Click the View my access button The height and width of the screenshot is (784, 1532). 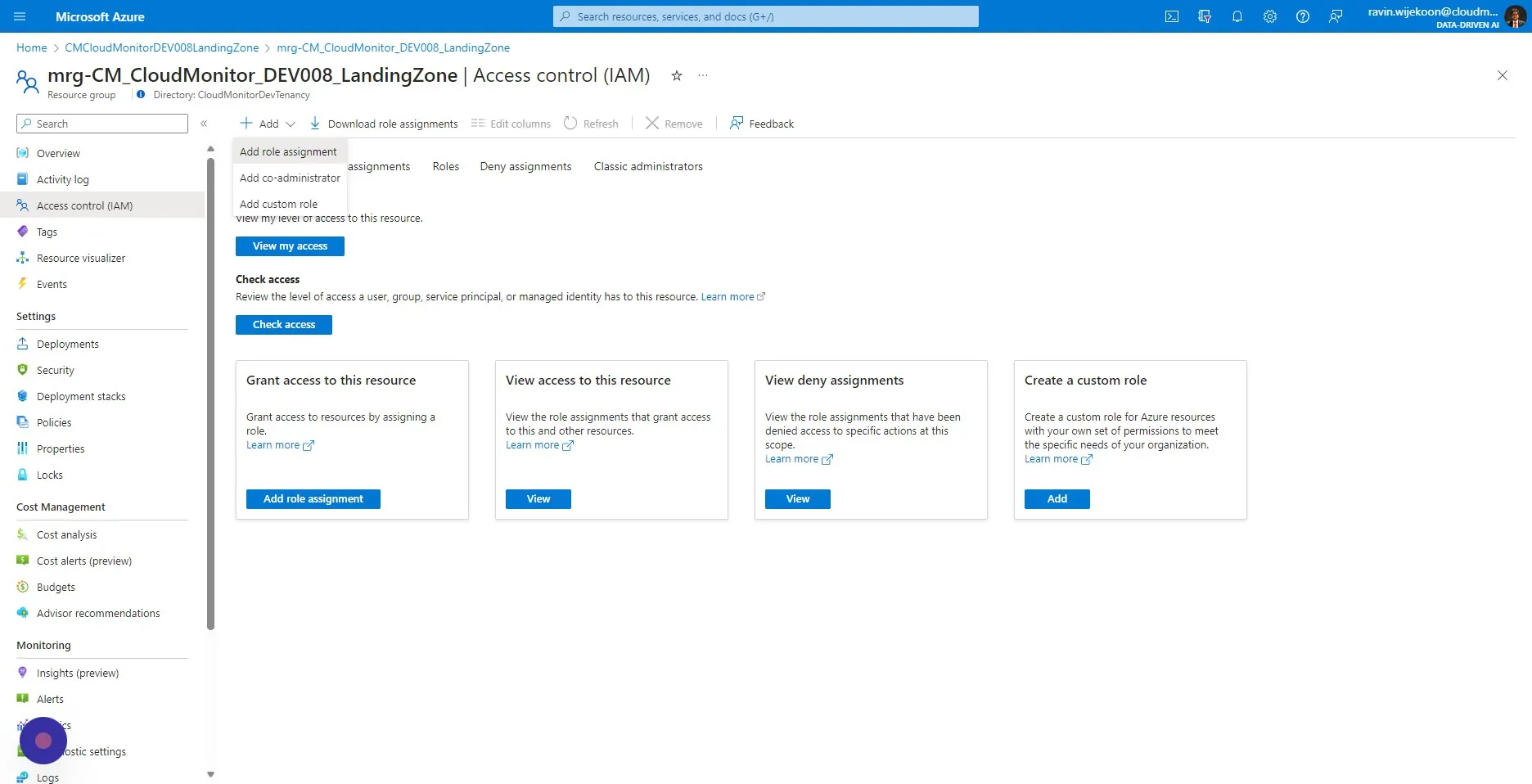(x=290, y=246)
